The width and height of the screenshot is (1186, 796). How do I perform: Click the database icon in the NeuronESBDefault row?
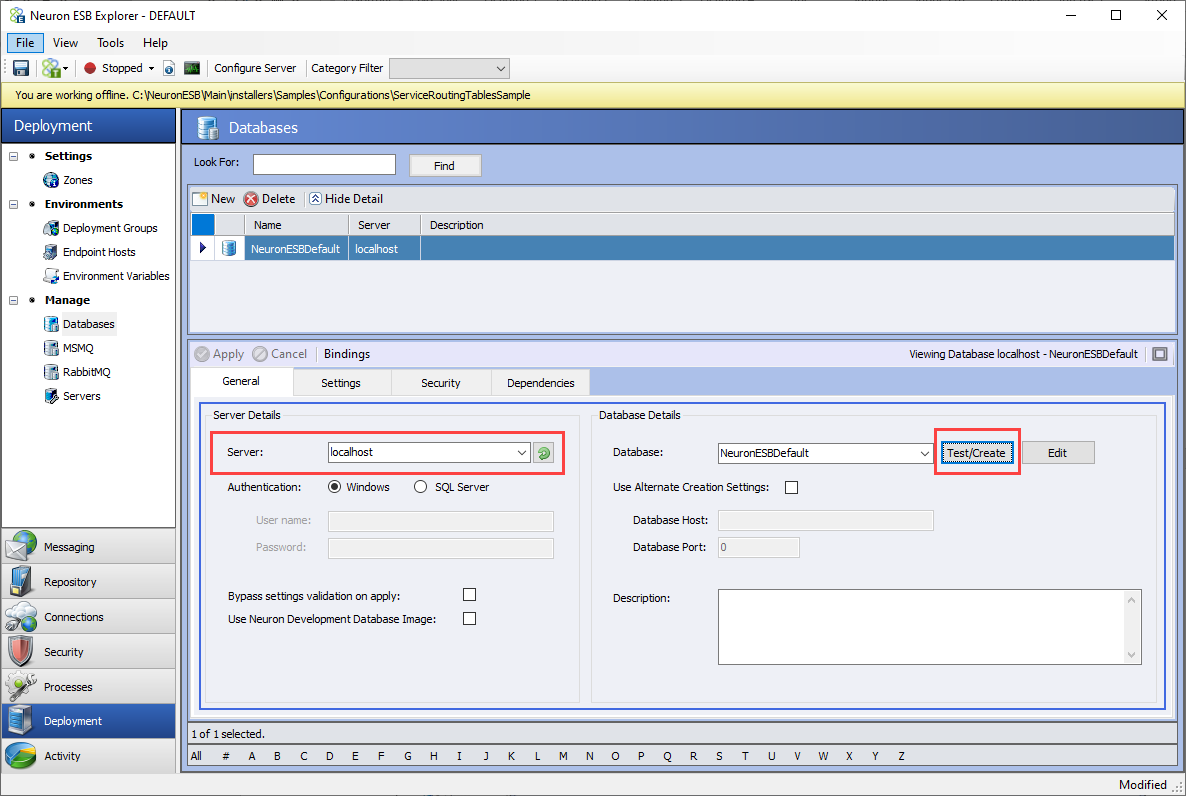pyautogui.click(x=229, y=248)
